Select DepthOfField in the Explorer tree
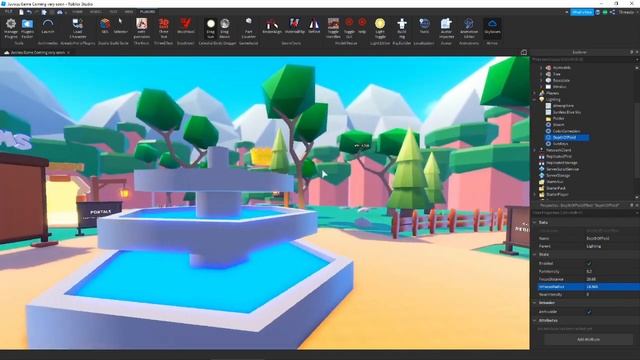The width and height of the screenshot is (640, 360). 567,138
